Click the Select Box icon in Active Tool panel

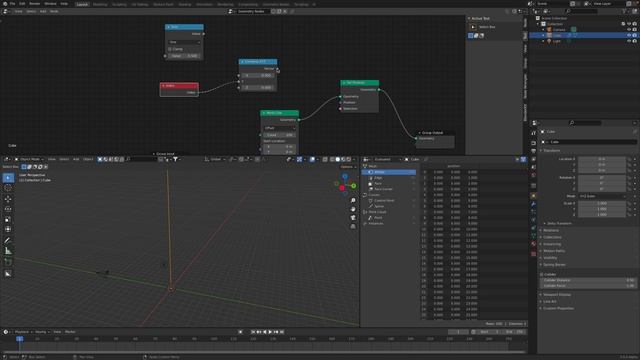(473, 27)
